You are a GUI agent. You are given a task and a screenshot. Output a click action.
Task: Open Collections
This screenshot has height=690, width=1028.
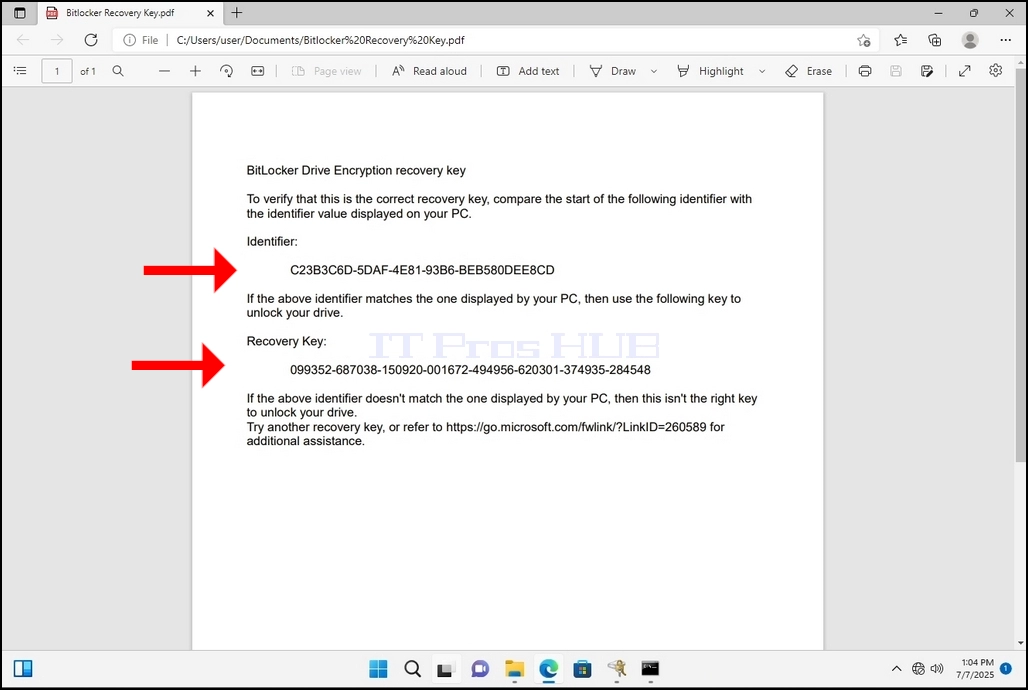click(935, 40)
